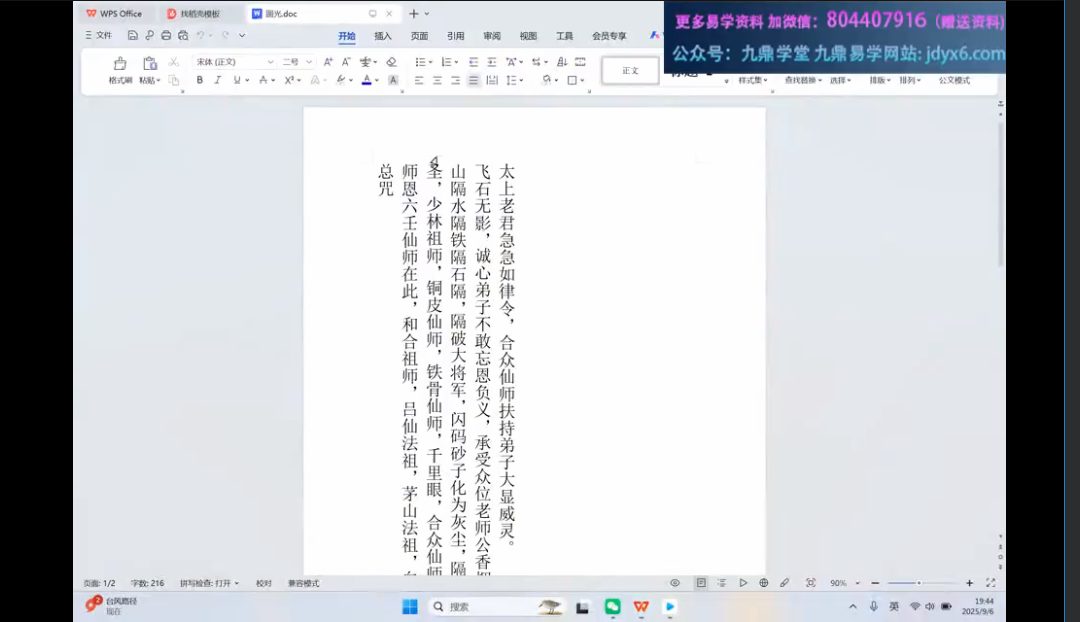
Task: Click the WeChat icon in the taskbar
Action: click(x=612, y=606)
